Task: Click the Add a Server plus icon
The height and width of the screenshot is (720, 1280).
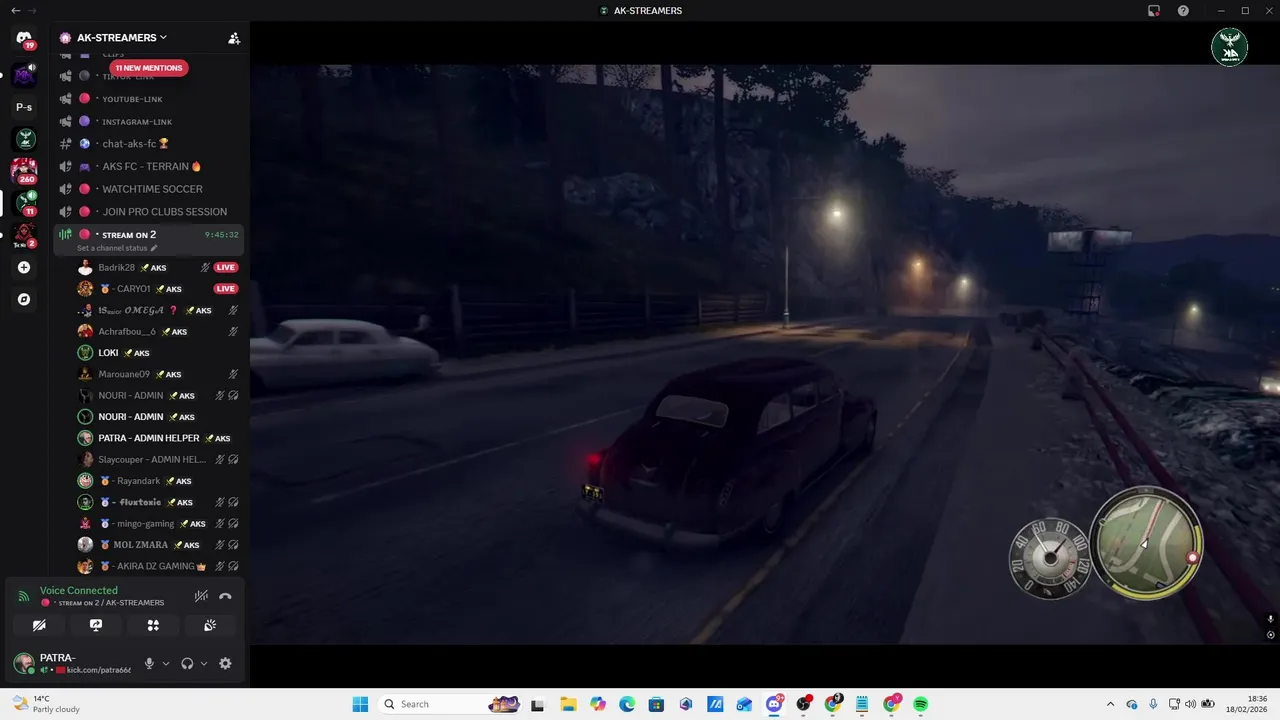Action: point(24,267)
